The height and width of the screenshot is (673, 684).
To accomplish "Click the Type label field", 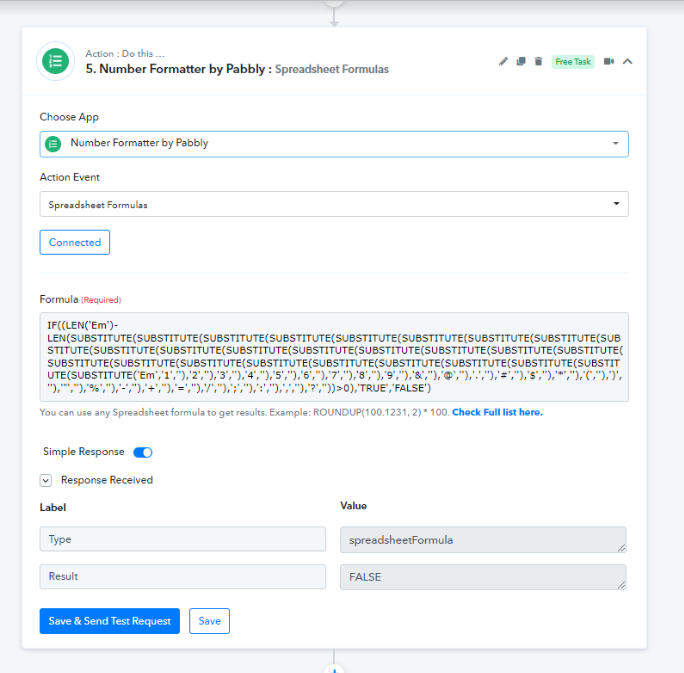I will (182, 539).
